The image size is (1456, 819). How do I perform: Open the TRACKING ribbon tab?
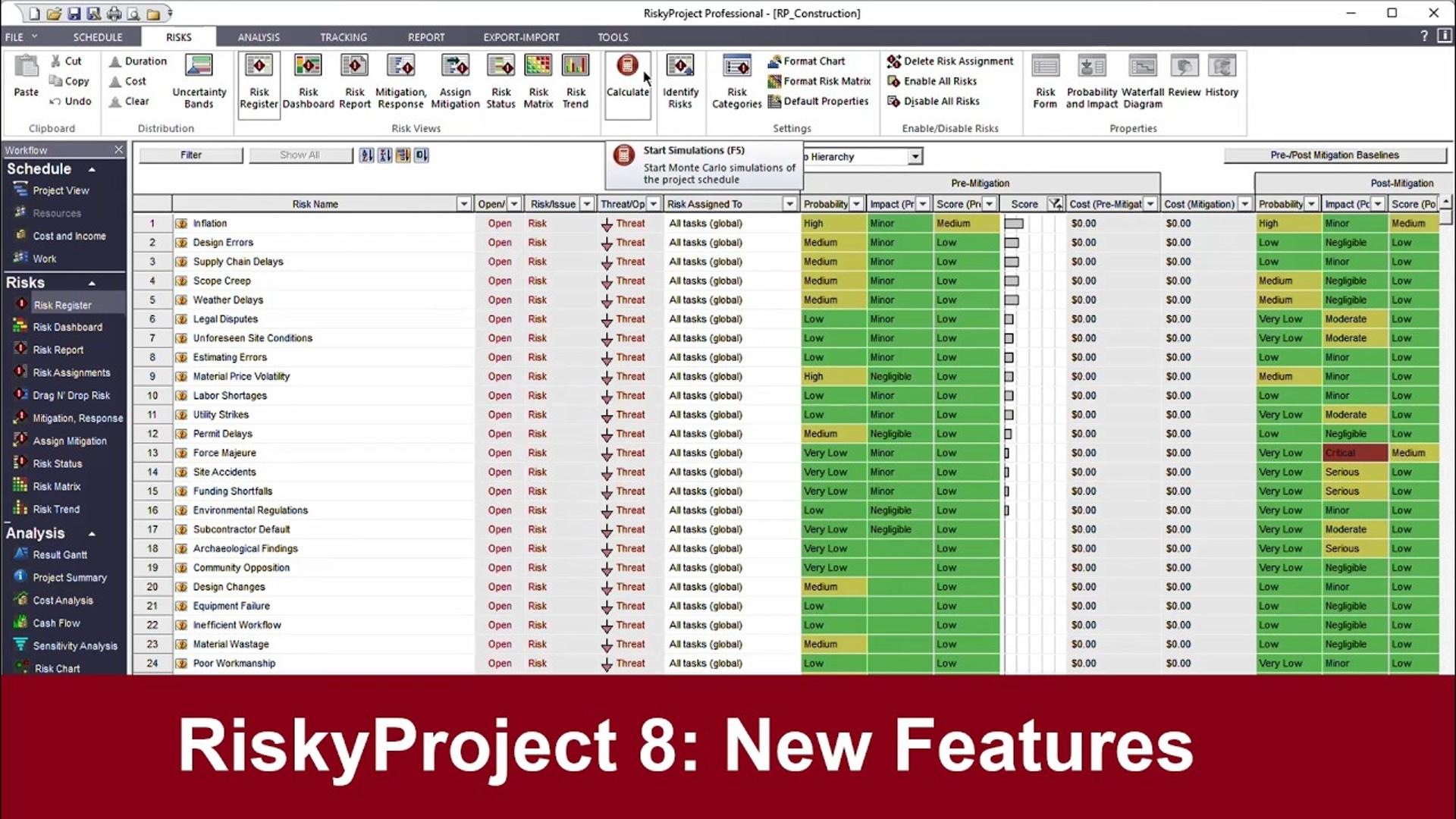pyautogui.click(x=343, y=37)
